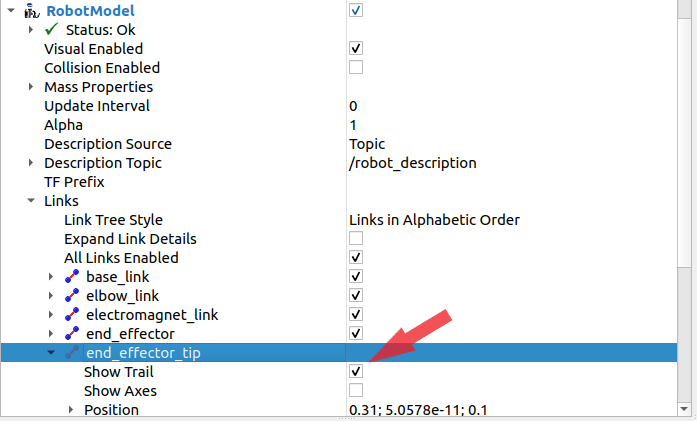Toggle end_effector visibility checkbox
Viewport: 697px width, 421px height.
(x=356, y=333)
